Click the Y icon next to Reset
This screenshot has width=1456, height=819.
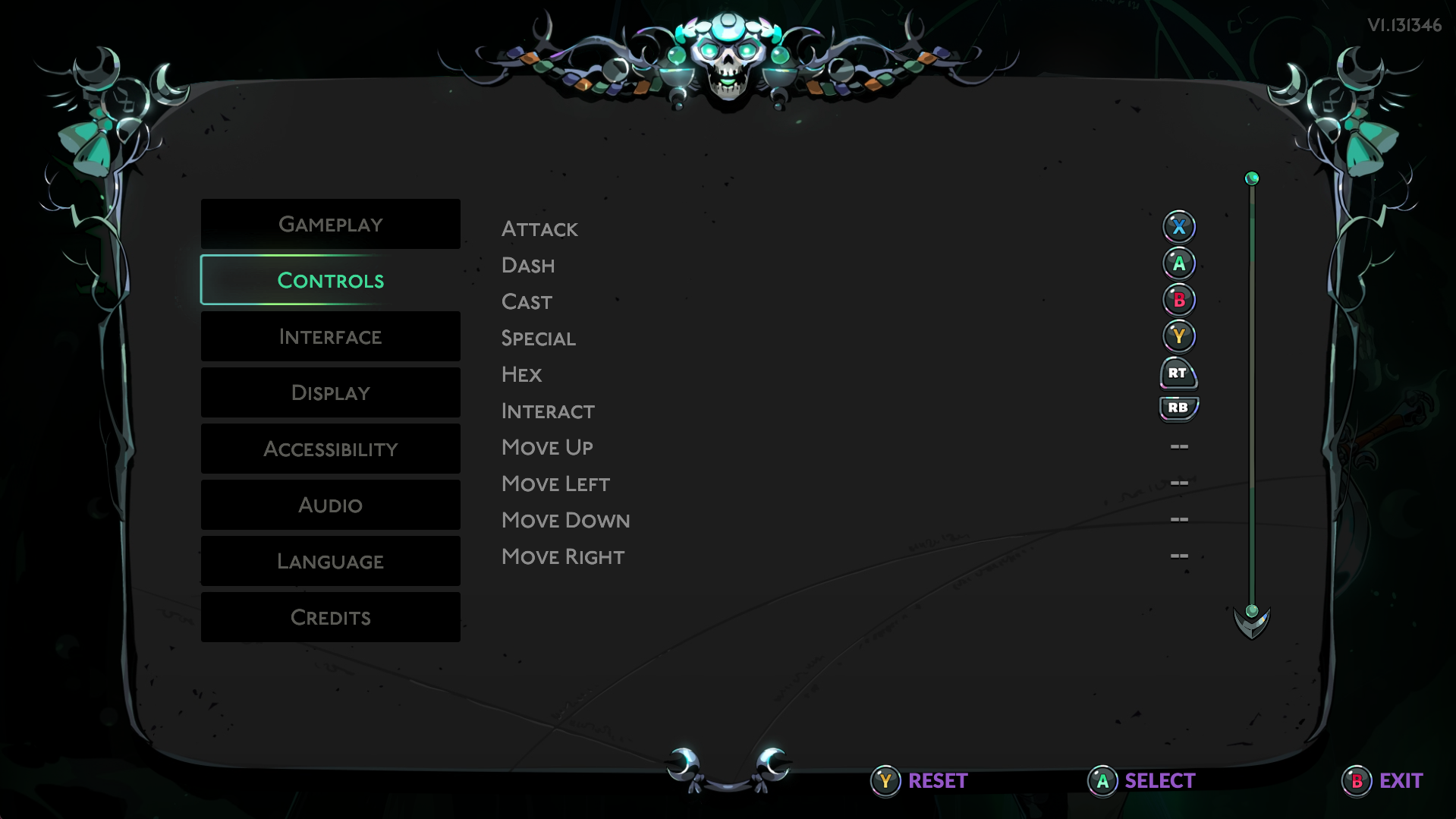pyautogui.click(x=885, y=780)
